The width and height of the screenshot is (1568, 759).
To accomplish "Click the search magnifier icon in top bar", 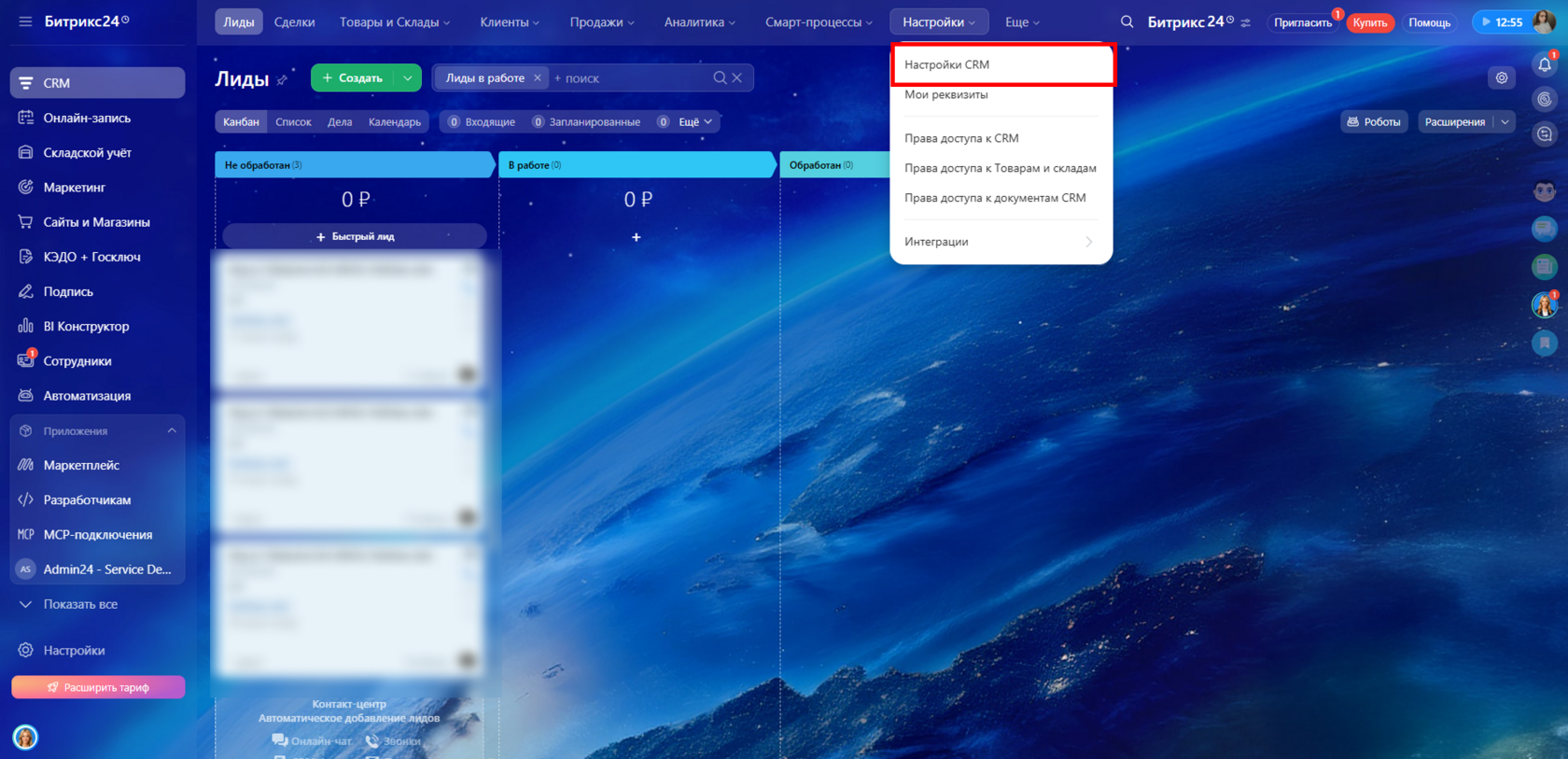I will (x=1127, y=21).
